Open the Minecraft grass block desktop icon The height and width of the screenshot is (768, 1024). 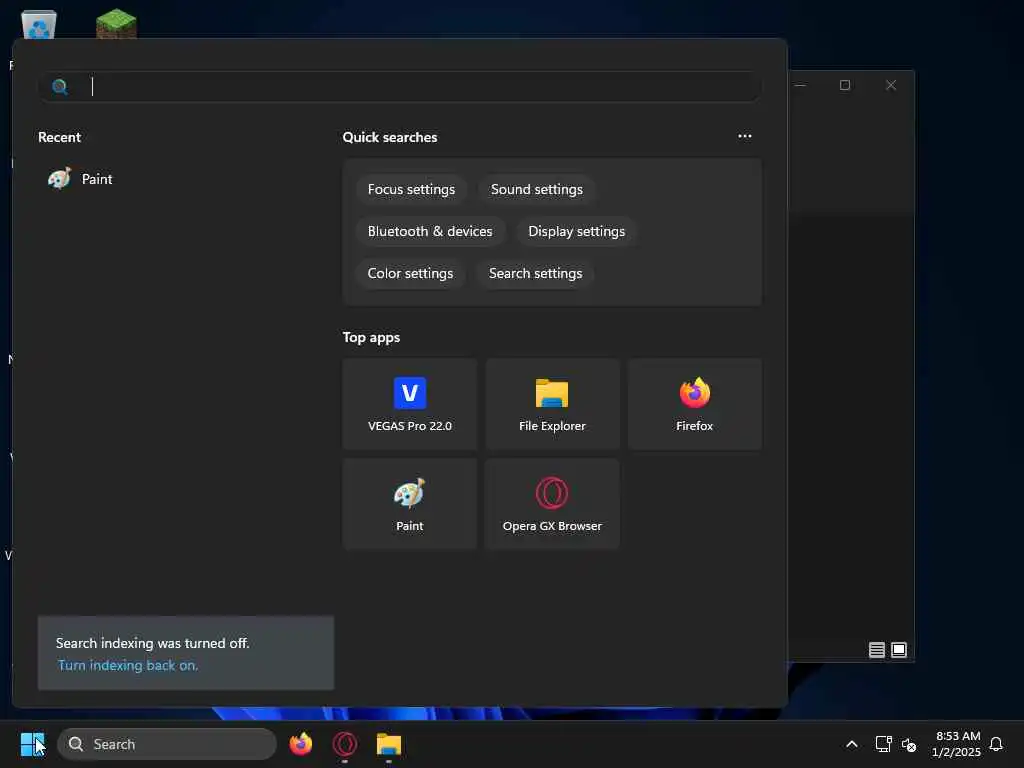(x=116, y=24)
